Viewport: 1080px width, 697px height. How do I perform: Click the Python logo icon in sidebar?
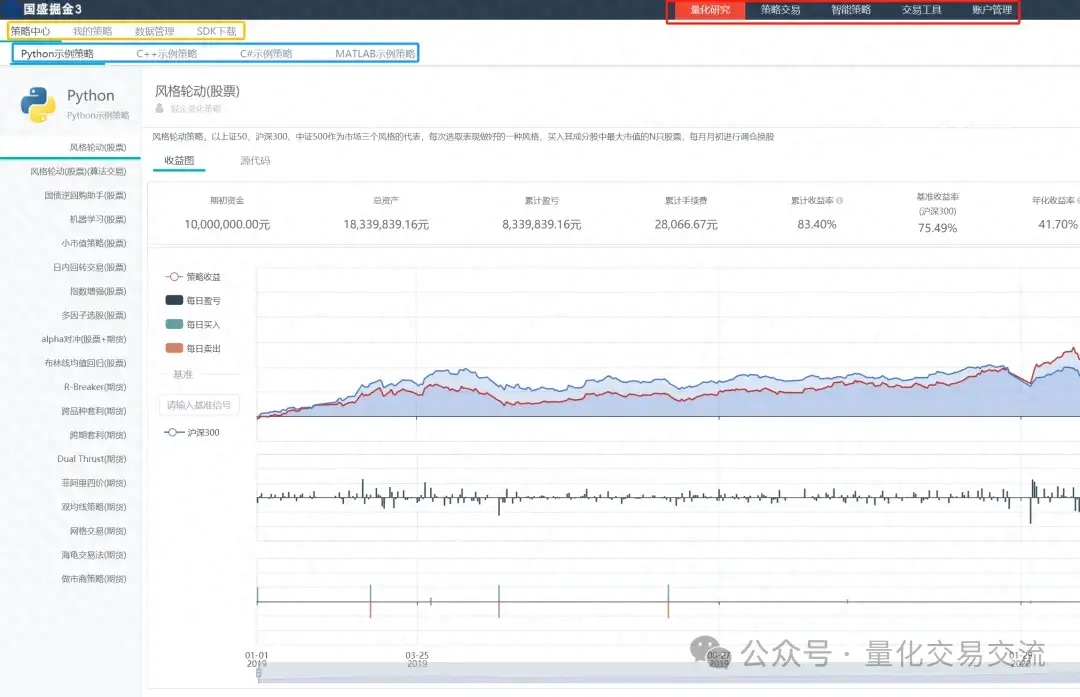(x=38, y=104)
